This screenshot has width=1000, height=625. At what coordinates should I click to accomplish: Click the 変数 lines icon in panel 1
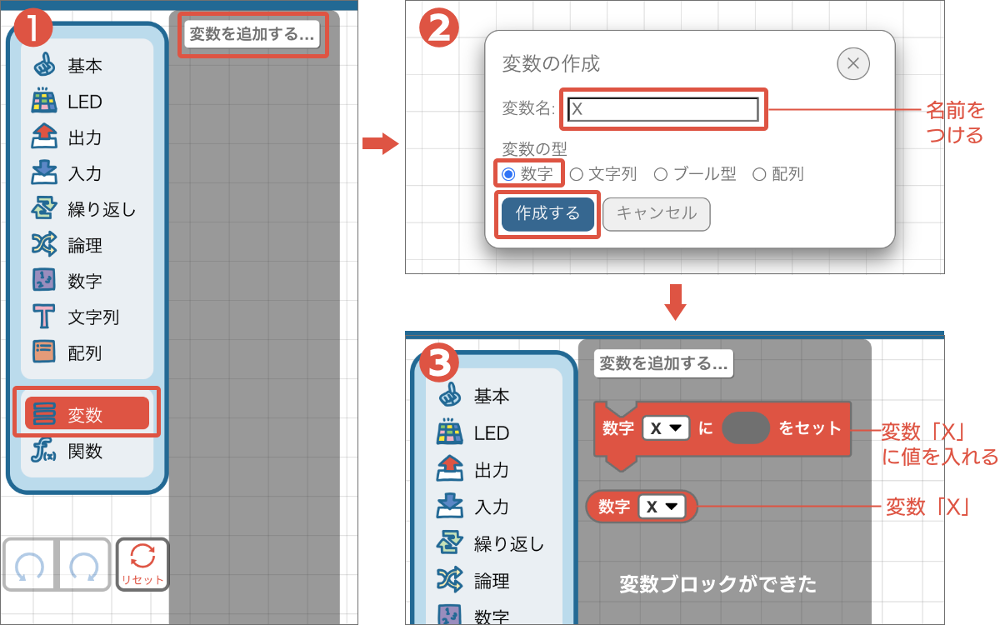pos(44,414)
